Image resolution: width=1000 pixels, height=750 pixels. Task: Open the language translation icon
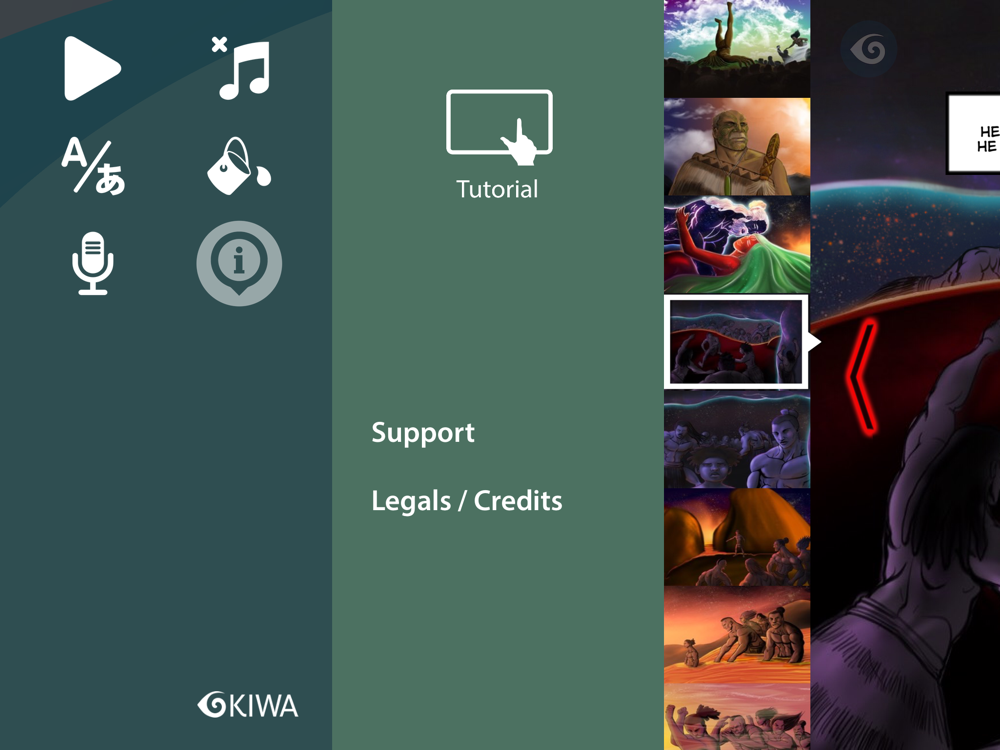(93, 165)
